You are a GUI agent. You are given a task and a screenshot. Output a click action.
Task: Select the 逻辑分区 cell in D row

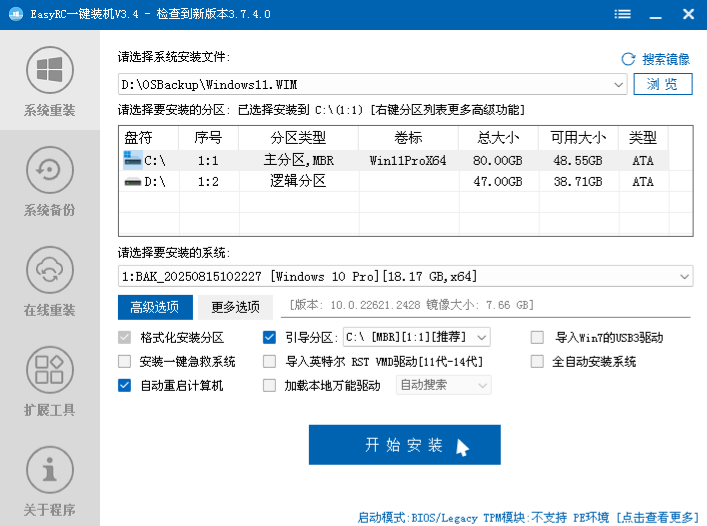298,182
